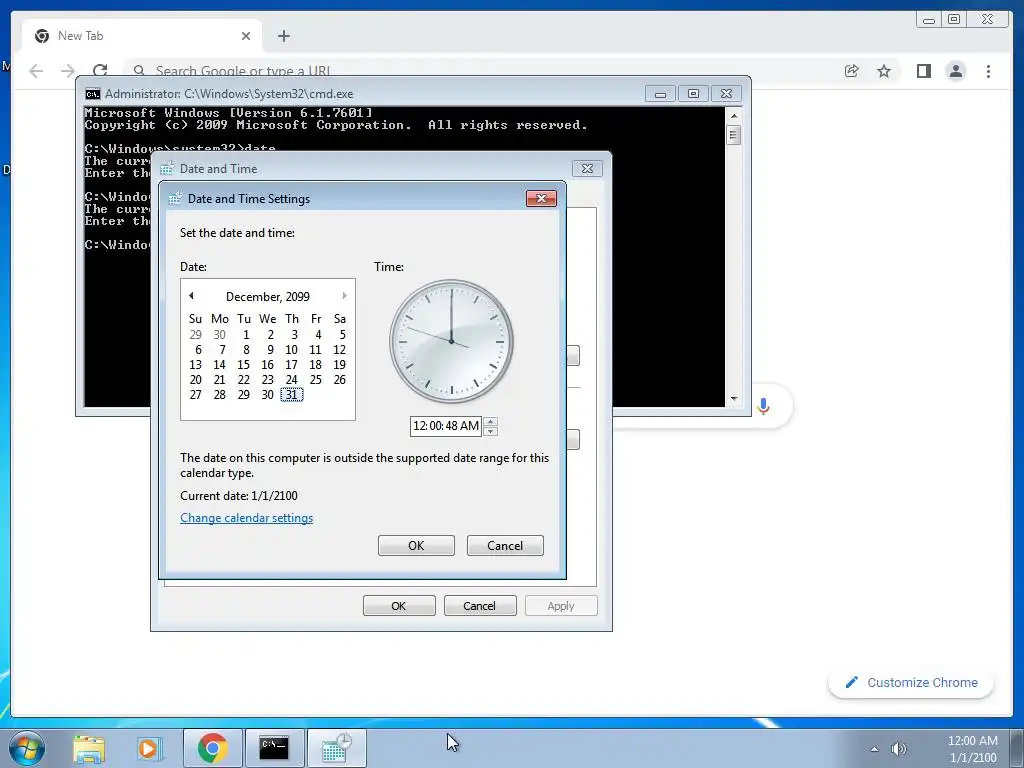Open the Windows Start menu
The height and width of the screenshot is (768, 1024).
pyautogui.click(x=27, y=748)
